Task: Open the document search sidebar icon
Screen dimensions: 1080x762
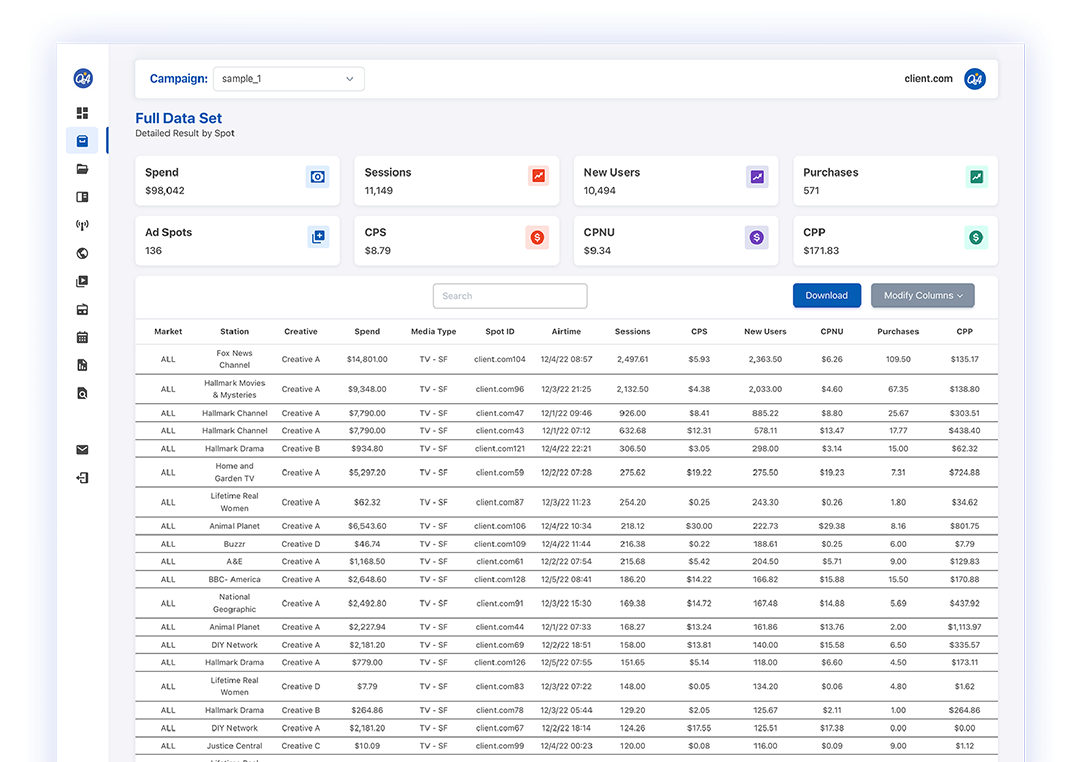Action: click(82, 393)
